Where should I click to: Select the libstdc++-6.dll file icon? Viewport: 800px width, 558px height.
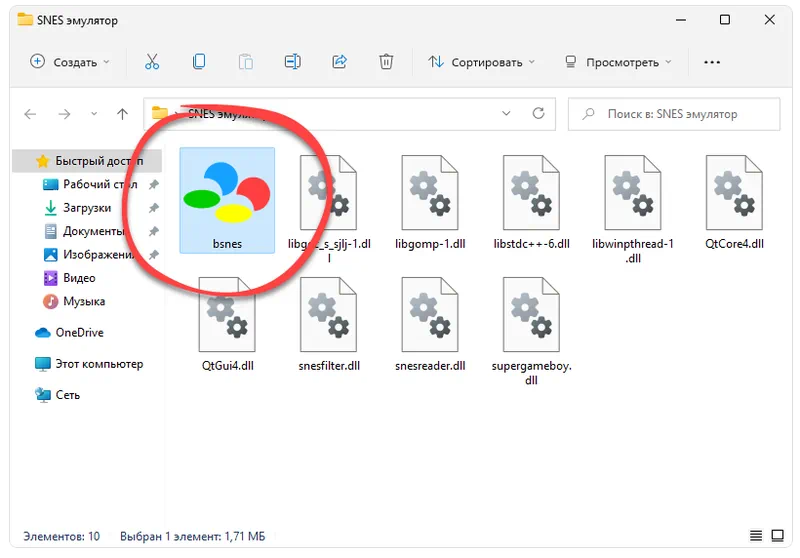531,192
